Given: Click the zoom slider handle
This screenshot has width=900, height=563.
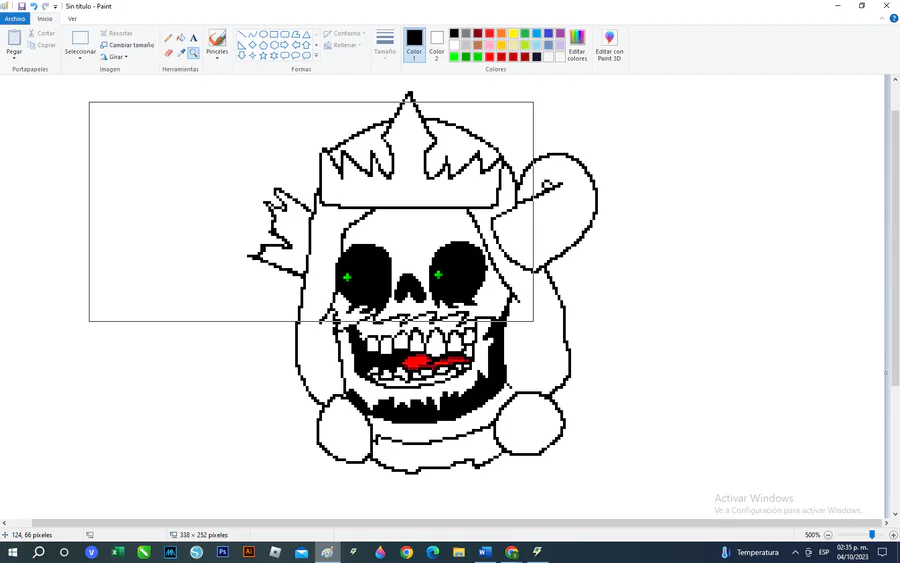Looking at the screenshot, I should 872,535.
